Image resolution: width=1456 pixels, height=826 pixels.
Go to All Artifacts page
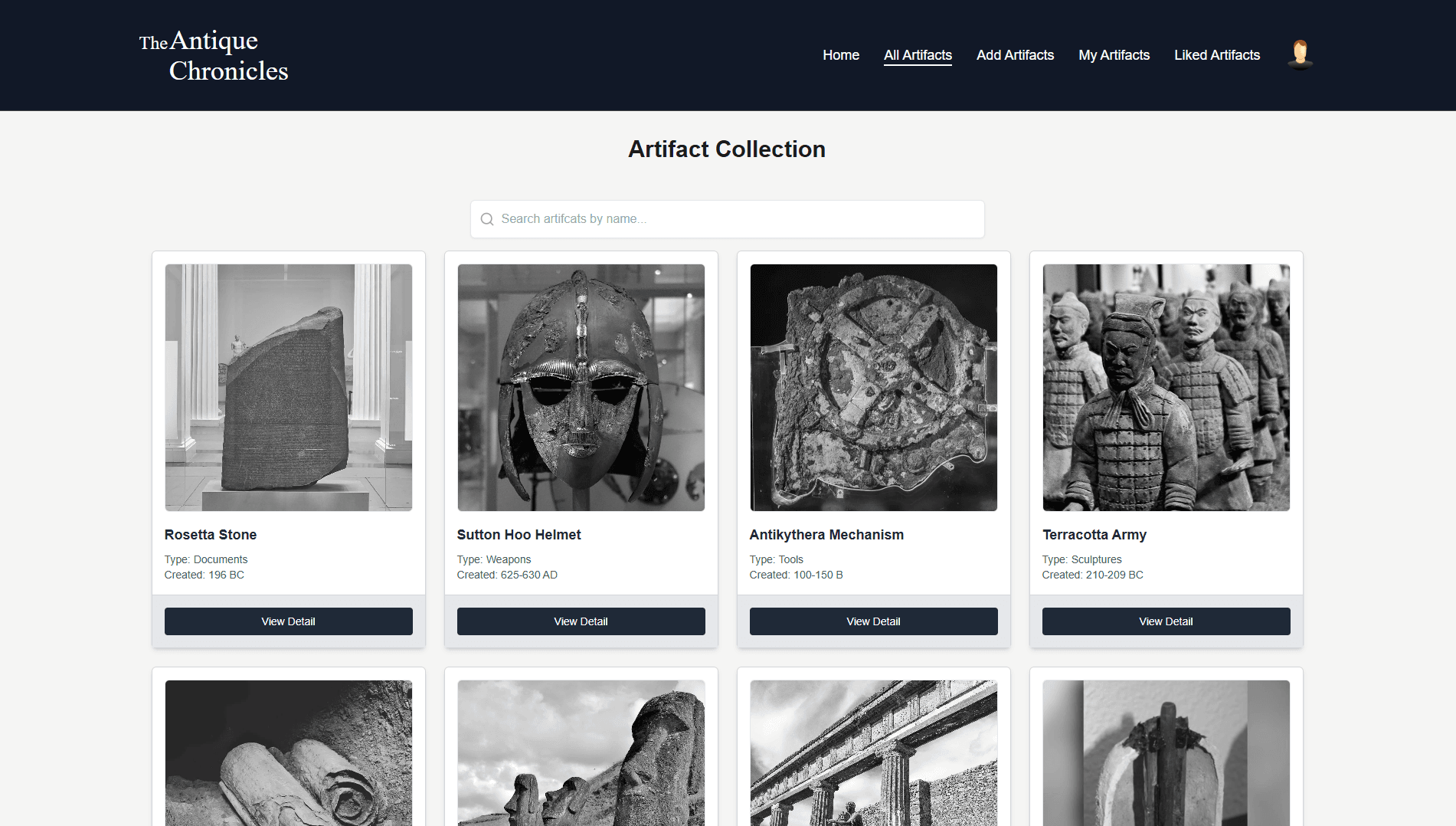point(918,55)
